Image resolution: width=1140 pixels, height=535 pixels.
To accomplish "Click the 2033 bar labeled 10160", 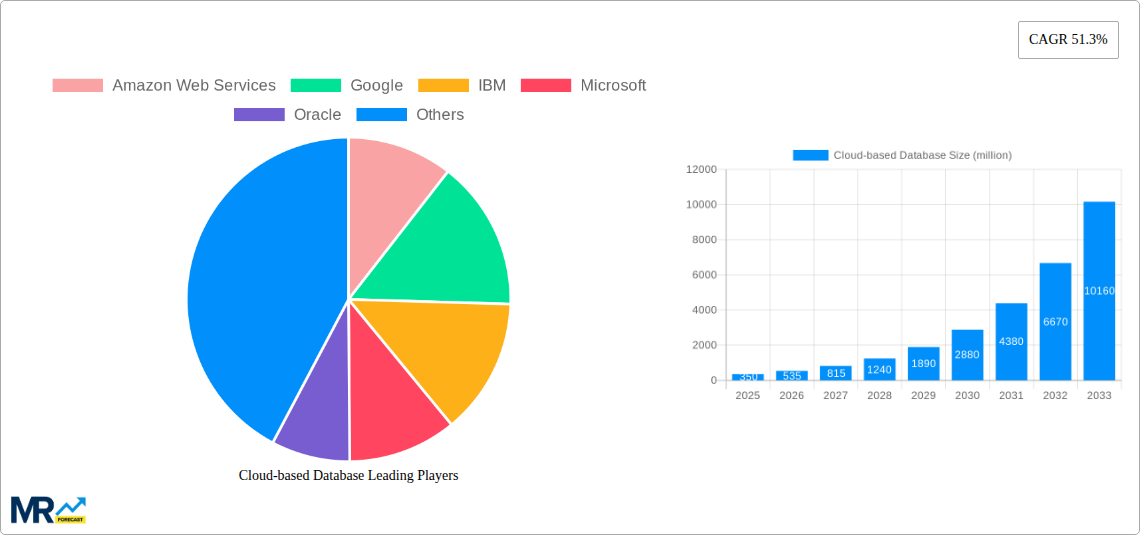I will tap(1099, 291).
